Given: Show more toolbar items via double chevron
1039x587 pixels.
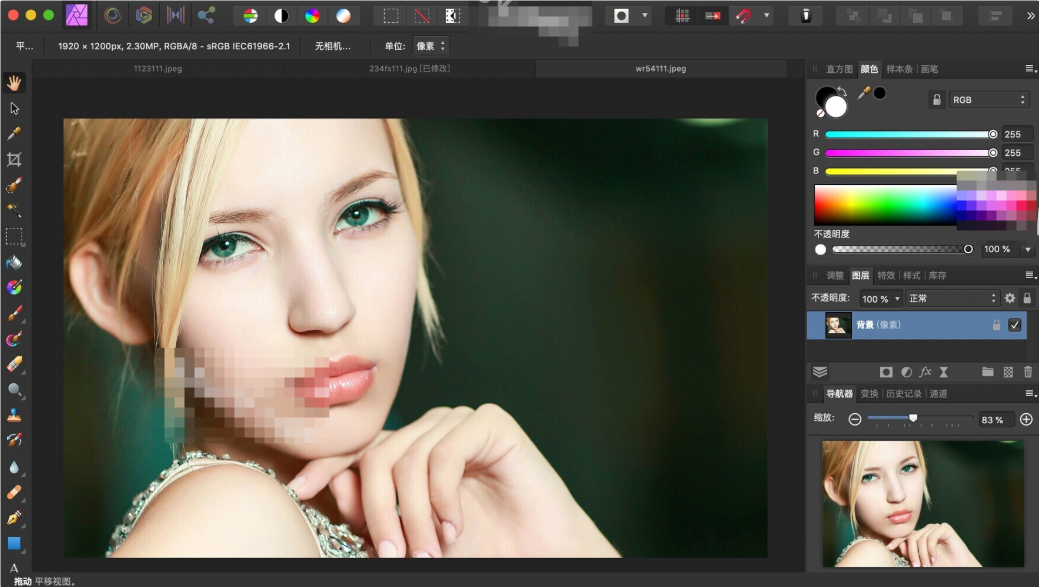Looking at the screenshot, I should coord(1031,16).
